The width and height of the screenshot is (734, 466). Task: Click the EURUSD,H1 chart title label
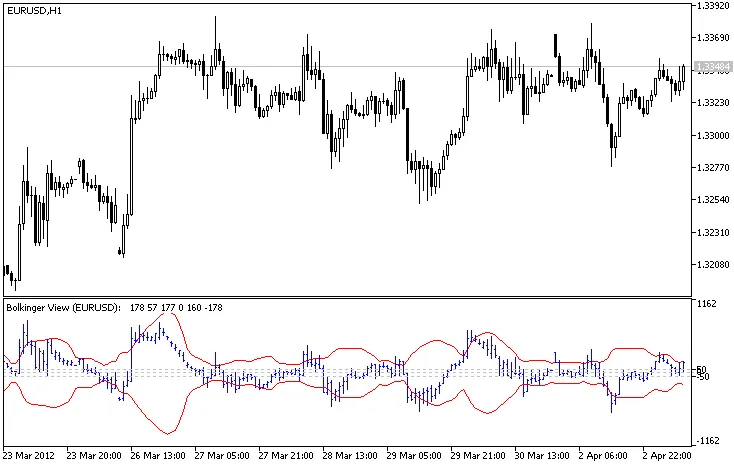tap(33, 10)
